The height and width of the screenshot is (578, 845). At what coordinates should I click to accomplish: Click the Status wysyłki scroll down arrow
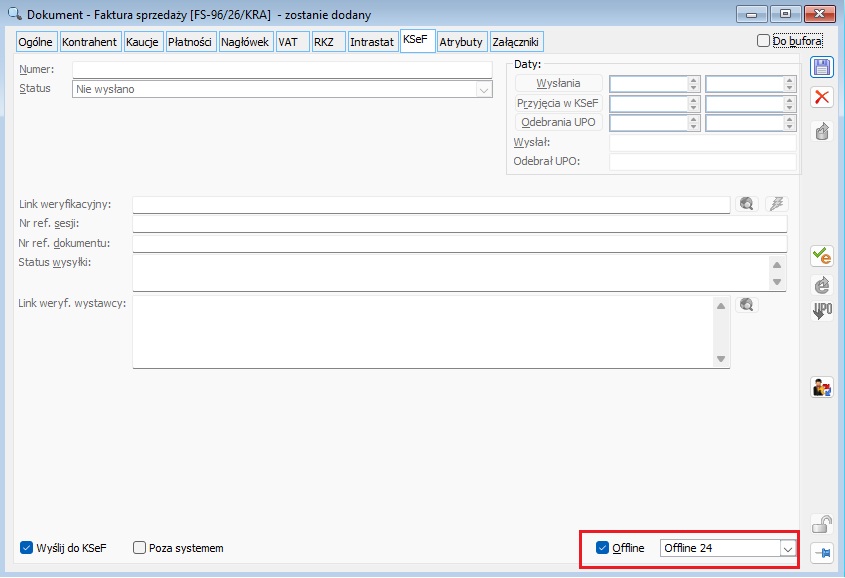(777, 282)
